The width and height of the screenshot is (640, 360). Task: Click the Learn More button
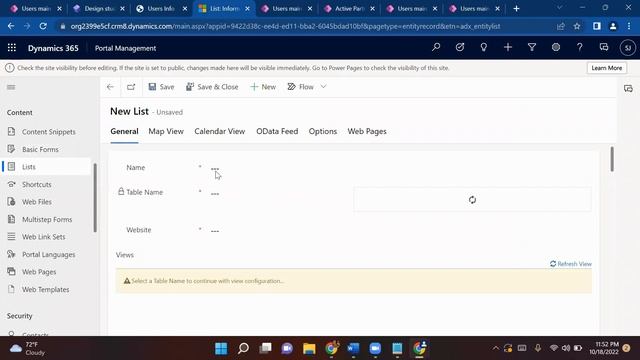[607, 68]
